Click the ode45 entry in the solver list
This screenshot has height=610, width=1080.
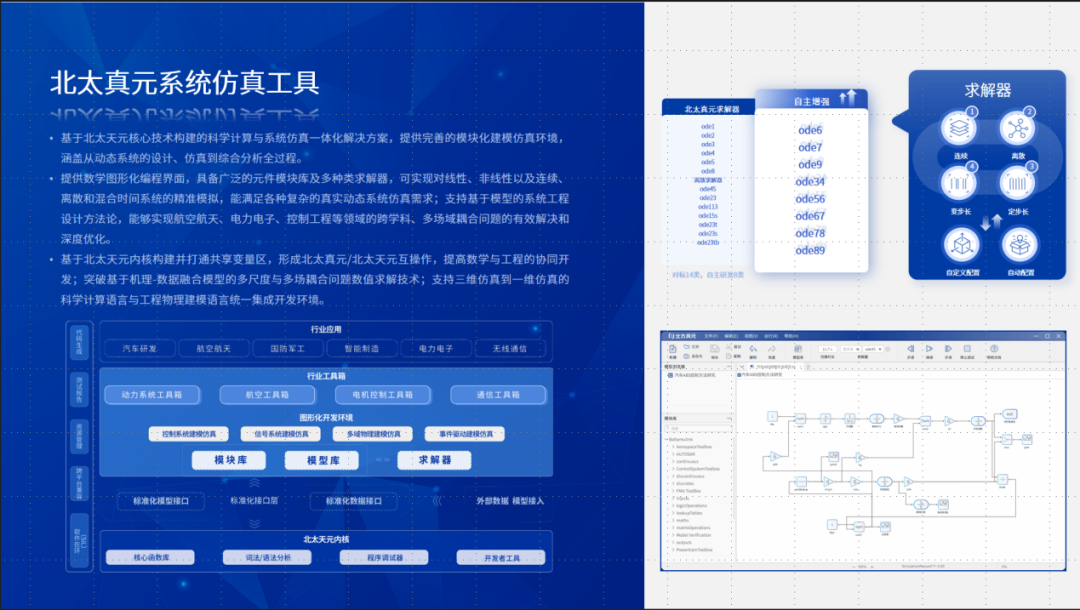coord(708,189)
